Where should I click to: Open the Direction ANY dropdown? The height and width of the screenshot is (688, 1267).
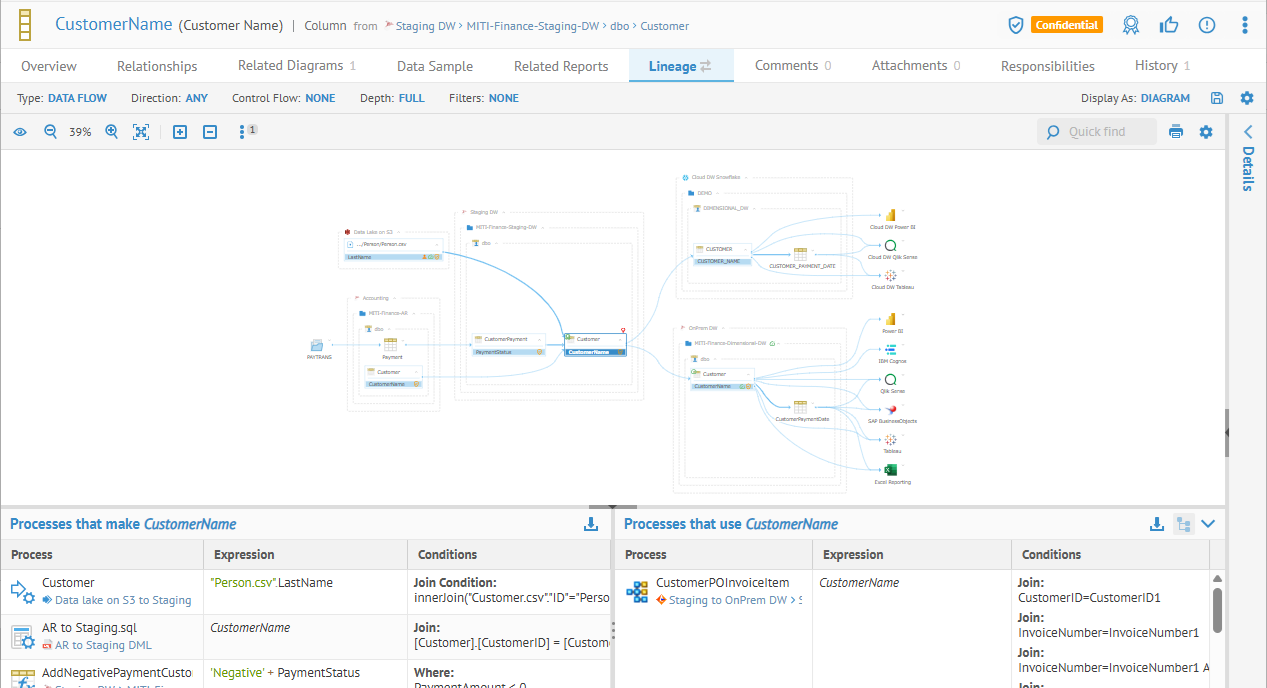coord(196,98)
